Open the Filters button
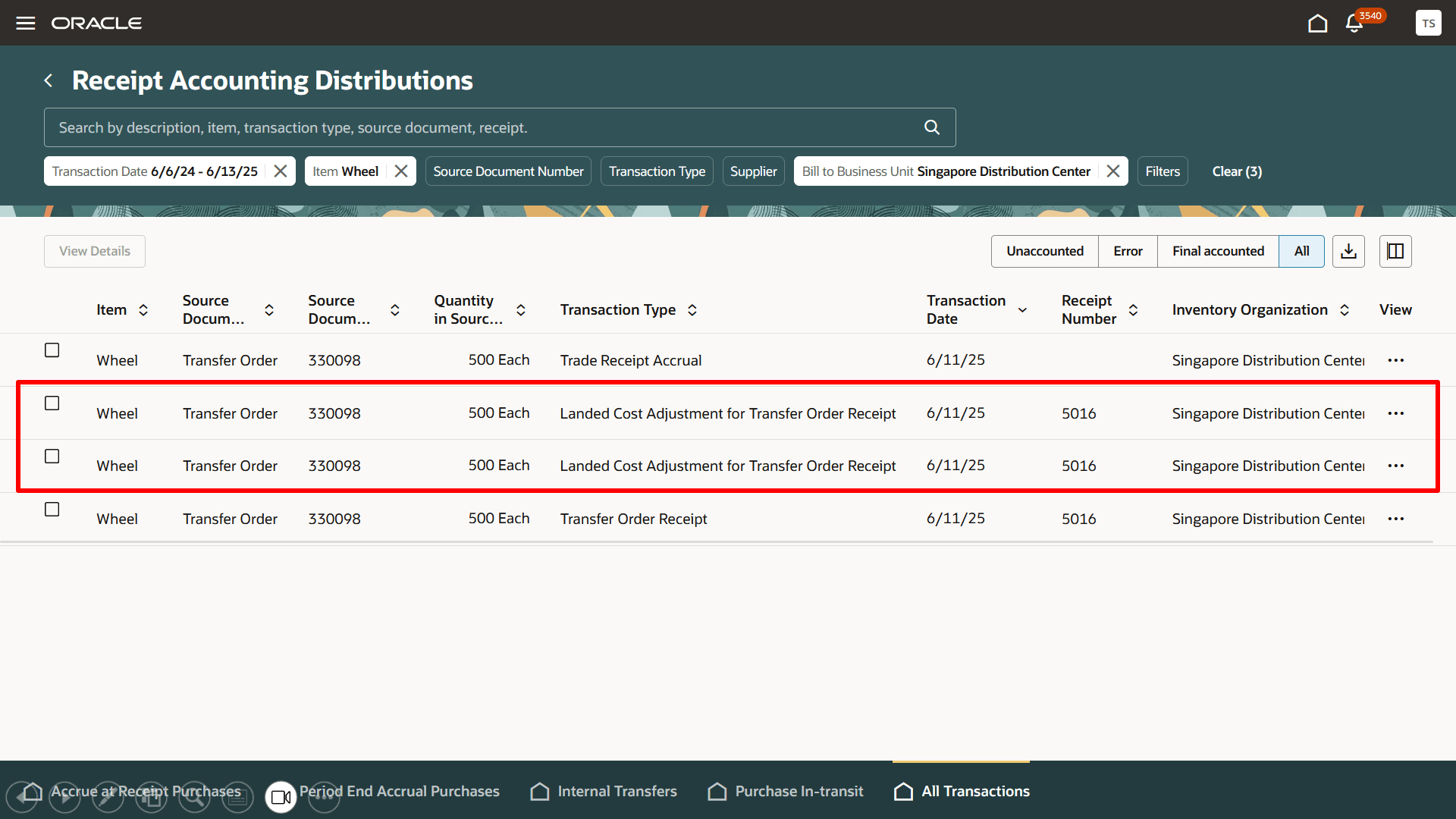 tap(1163, 171)
